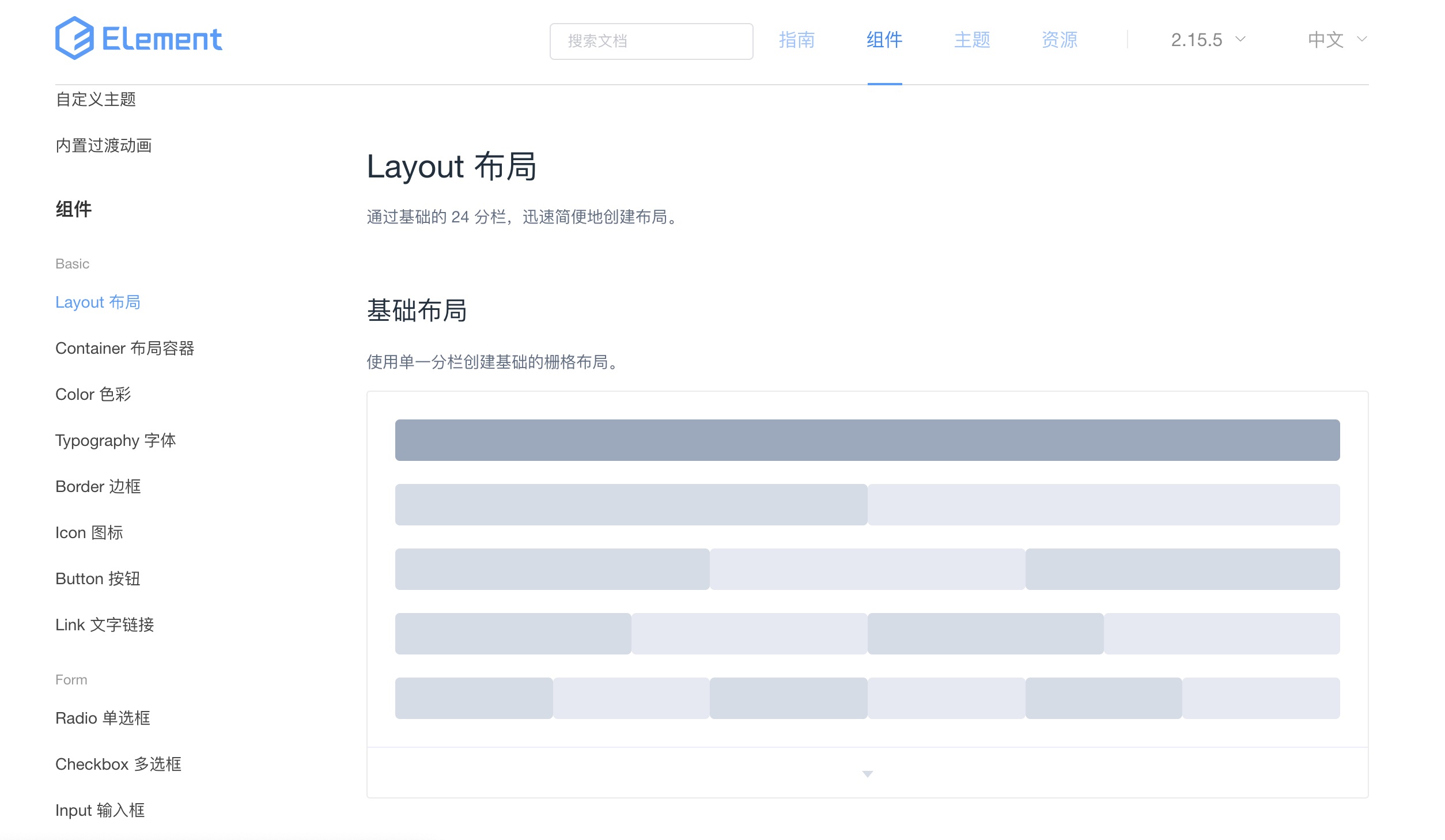Click the Element logo
Image resolution: width=1445 pixels, height=840 pixels.
click(x=138, y=38)
